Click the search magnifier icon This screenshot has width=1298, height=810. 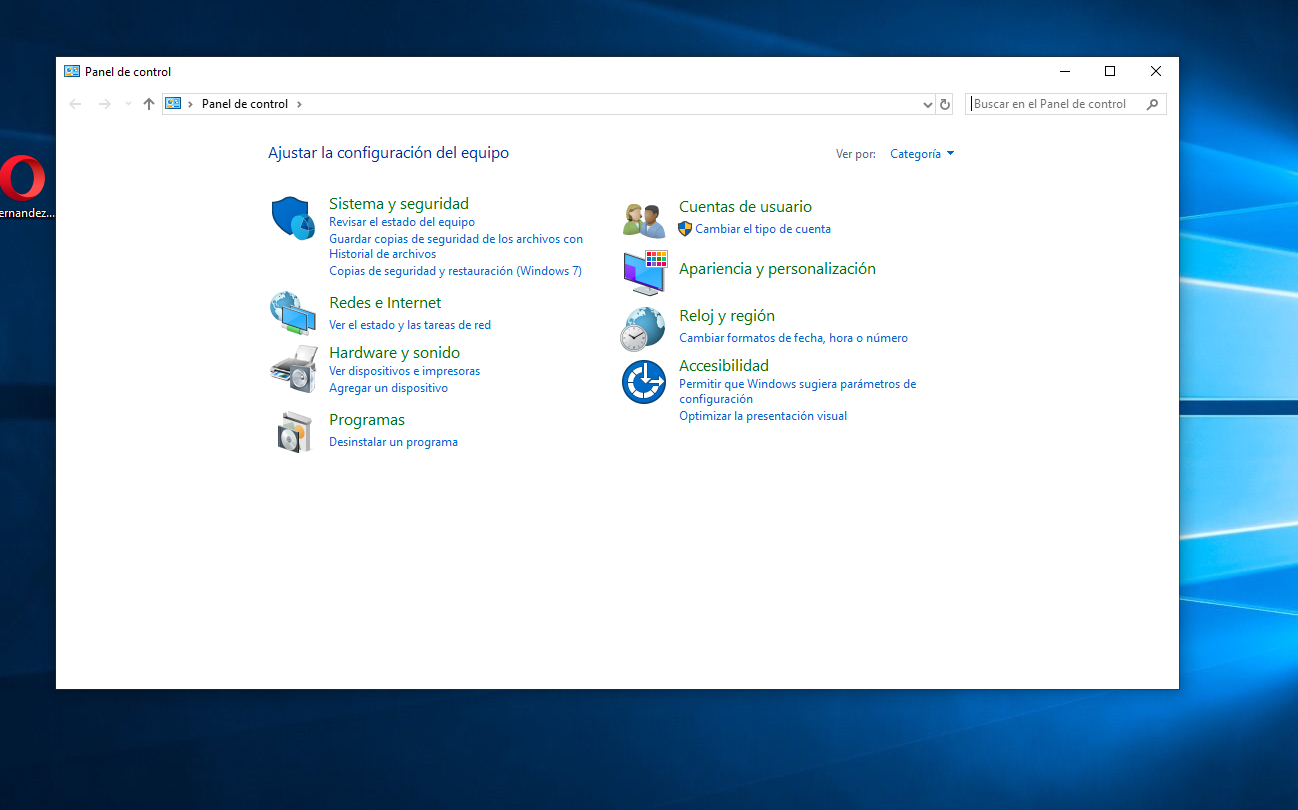coord(1153,104)
